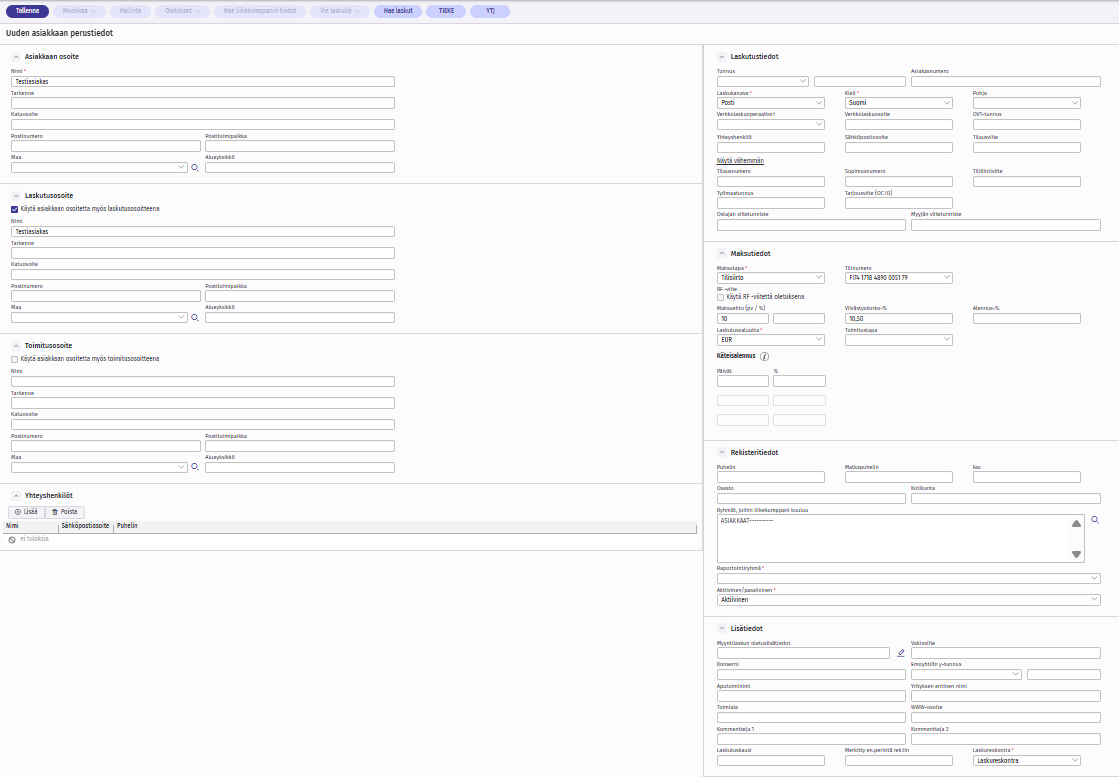The height and width of the screenshot is (777, 1119).
Task: Collapse the Lisätiedot section
Action: (721, 628)
